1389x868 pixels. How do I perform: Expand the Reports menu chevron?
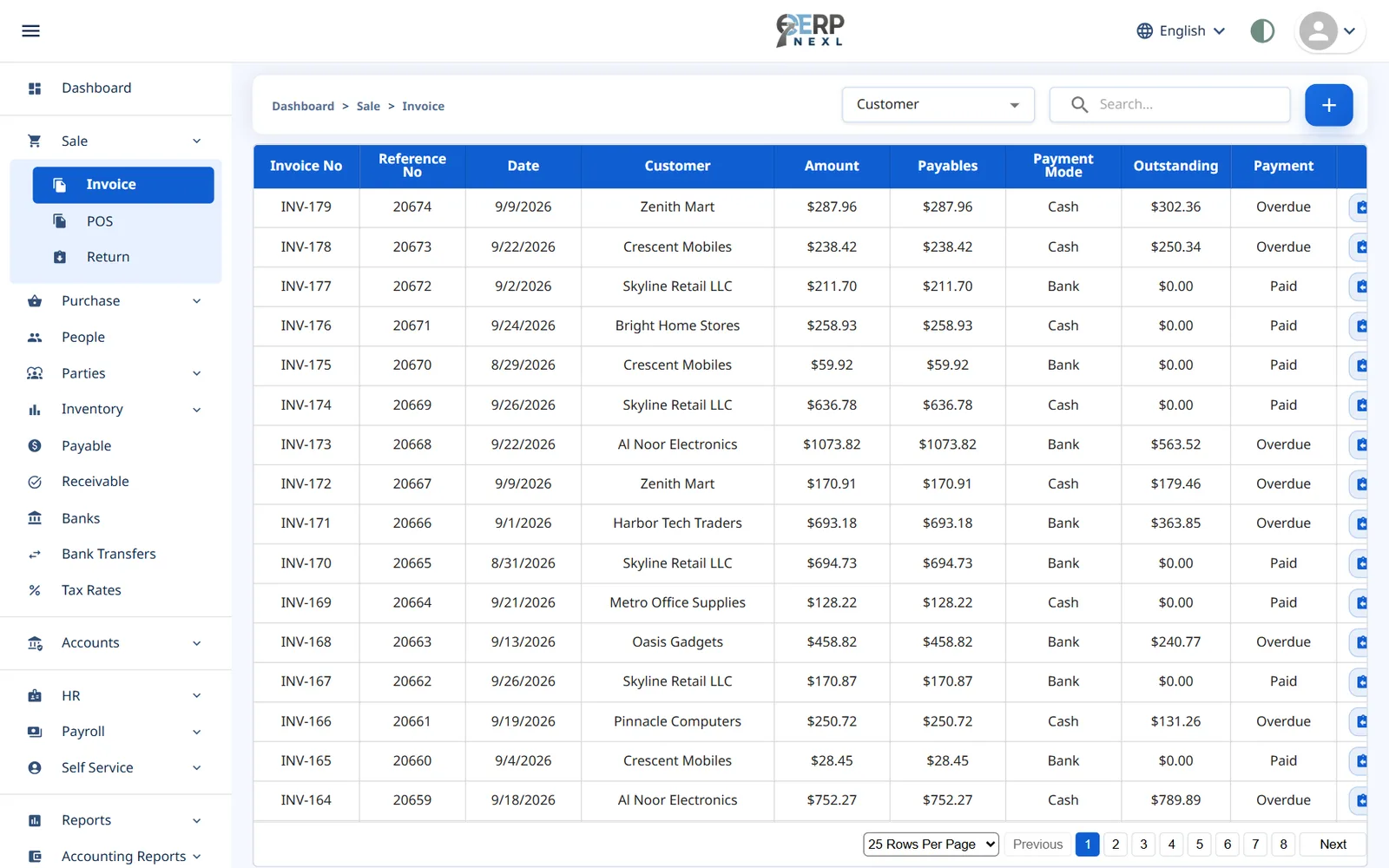[197, 820]
